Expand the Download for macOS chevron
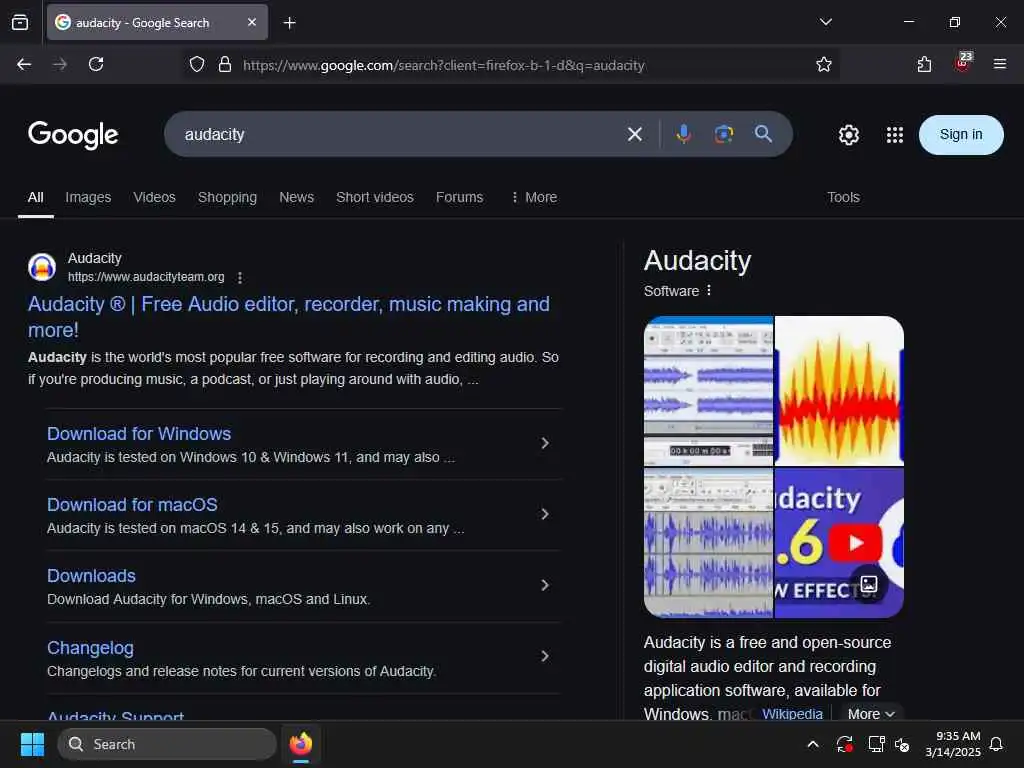1024x768 pixels. tap(545, 515)
